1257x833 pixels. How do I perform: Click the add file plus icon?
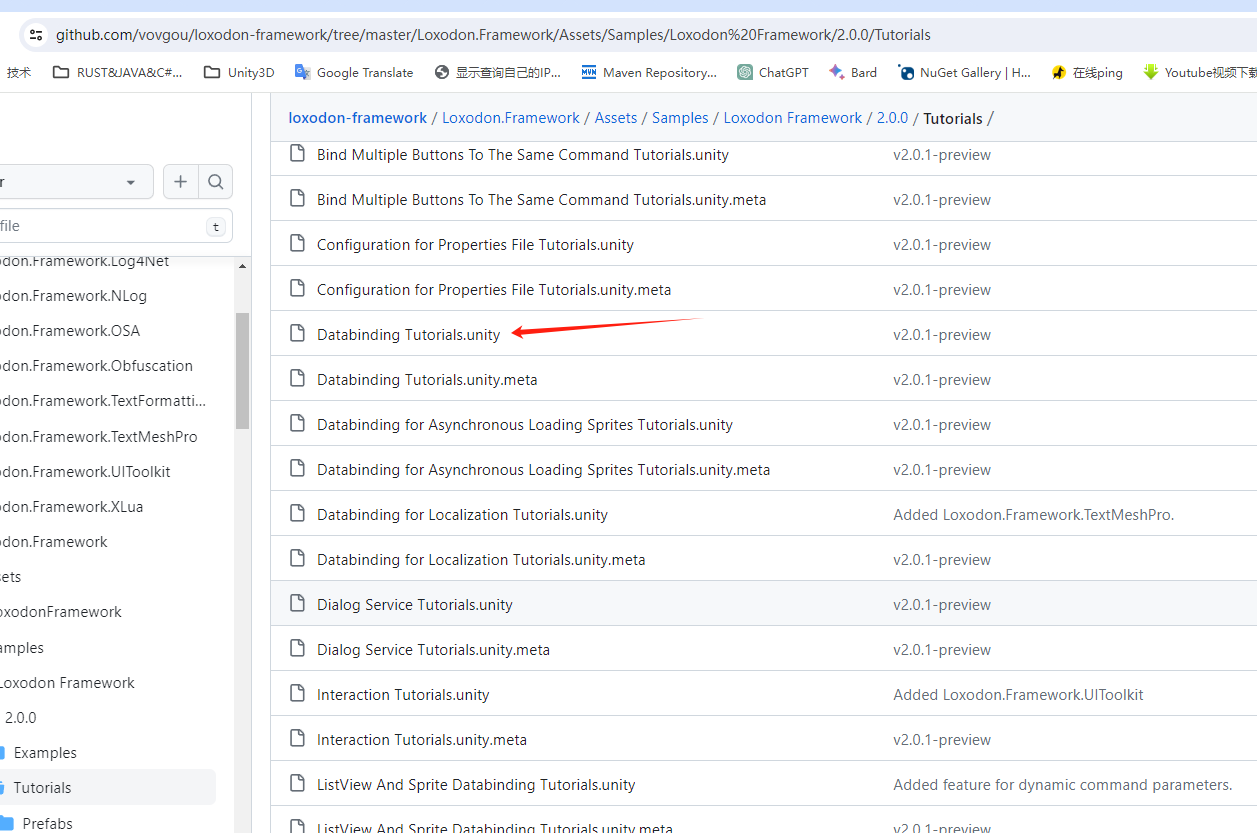(x=181, y=181)
